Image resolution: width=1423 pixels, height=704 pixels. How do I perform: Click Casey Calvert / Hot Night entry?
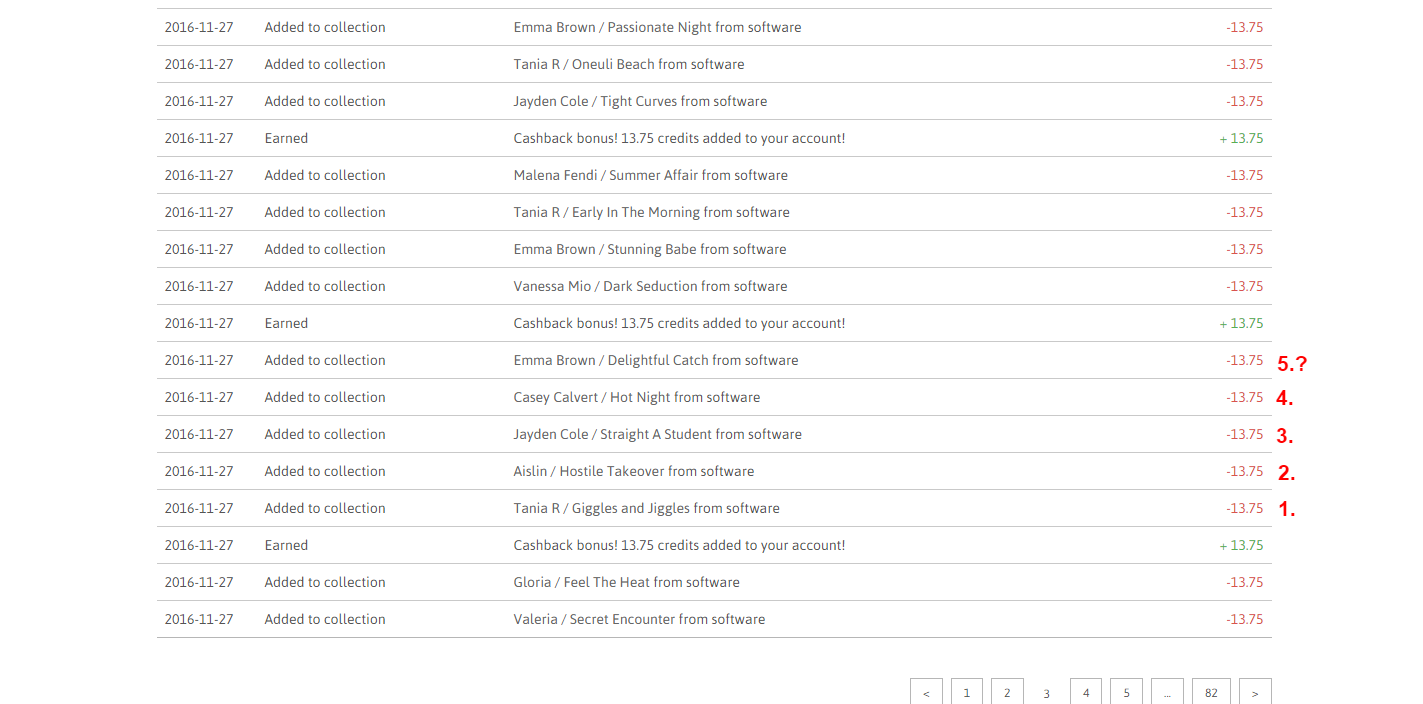point(637,398)
